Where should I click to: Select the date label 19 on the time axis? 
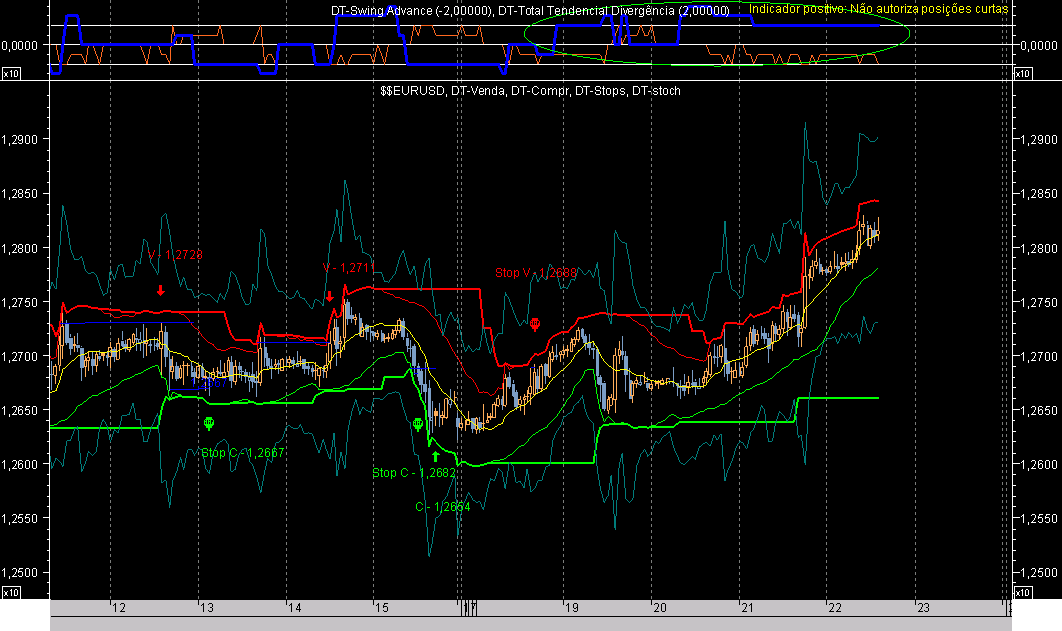pyautogui.click(x=573, y=606)
